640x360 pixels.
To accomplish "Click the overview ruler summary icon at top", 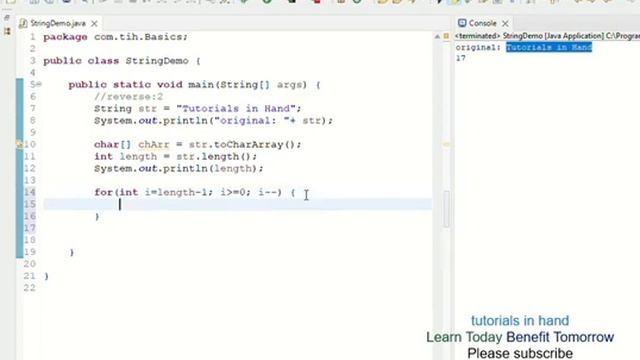I will (446, 36).
